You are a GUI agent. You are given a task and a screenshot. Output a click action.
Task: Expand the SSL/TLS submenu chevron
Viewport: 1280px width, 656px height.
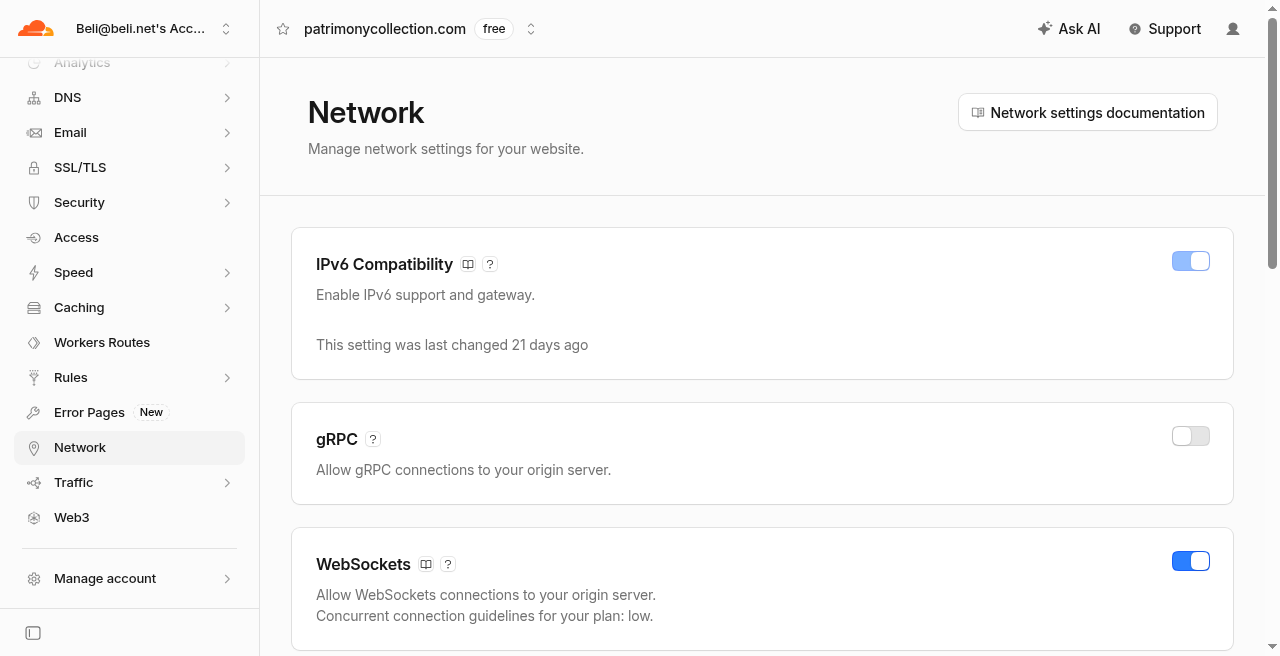pos(228,168)
